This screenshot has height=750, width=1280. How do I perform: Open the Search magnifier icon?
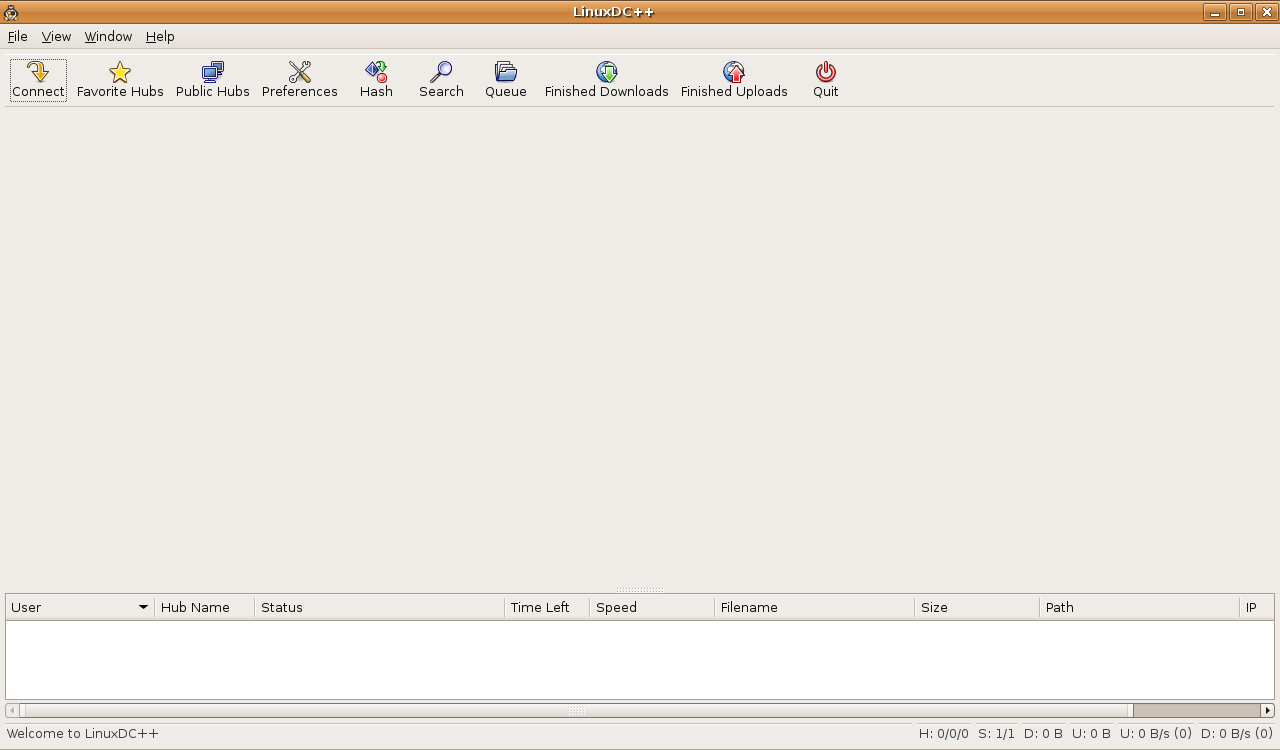pos(441,72)
